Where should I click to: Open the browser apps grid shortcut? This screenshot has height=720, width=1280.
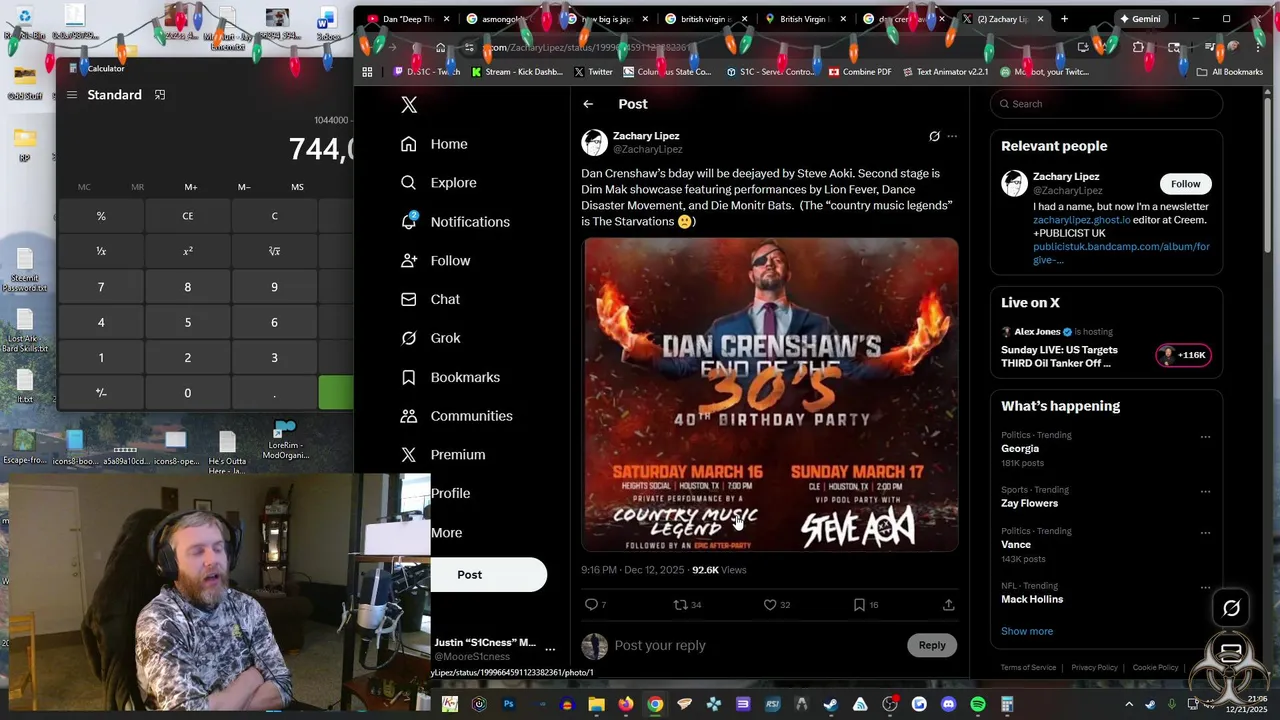[x=367, y=72]
